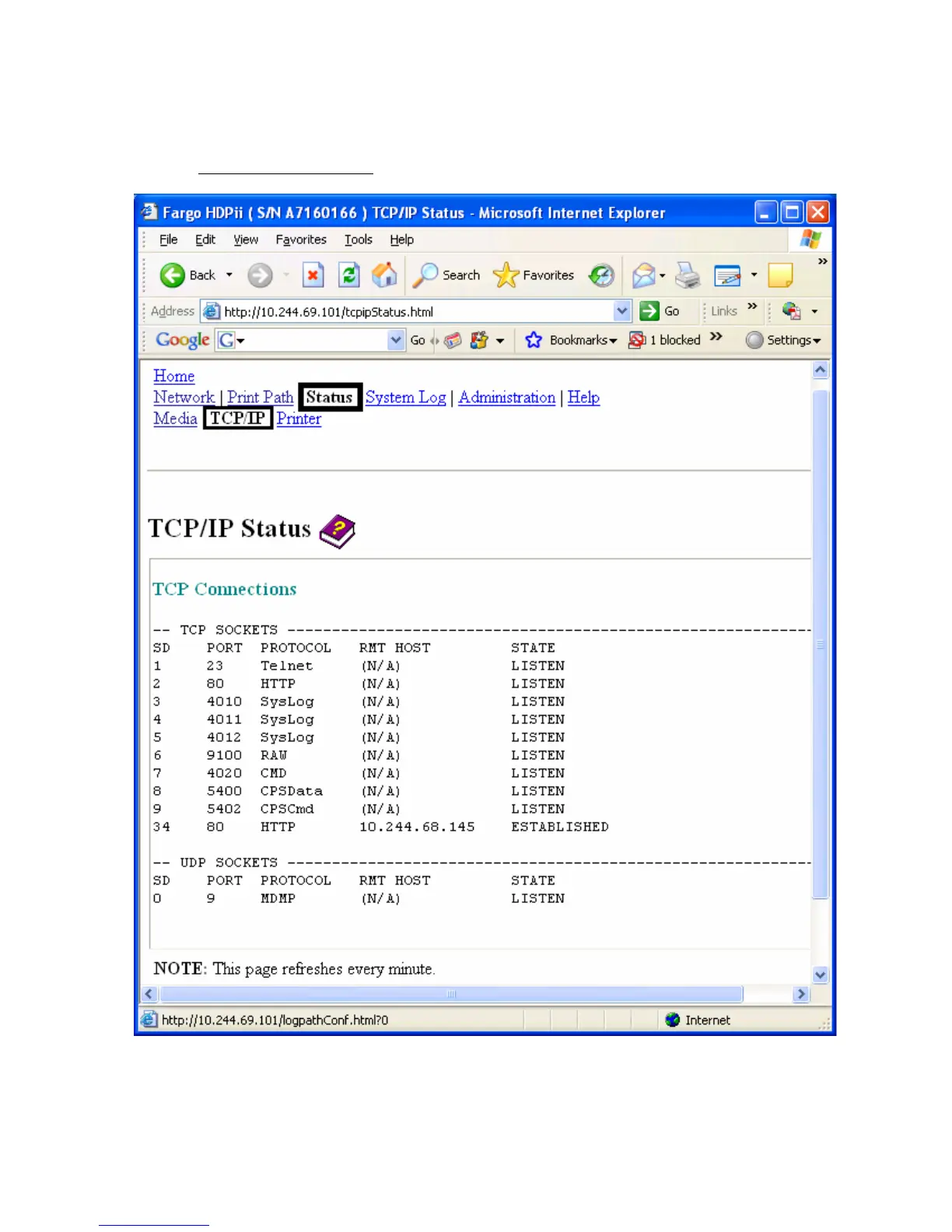Click the ESTABLISHED state text
The image size is (952, 1232).
coord(560,827)
